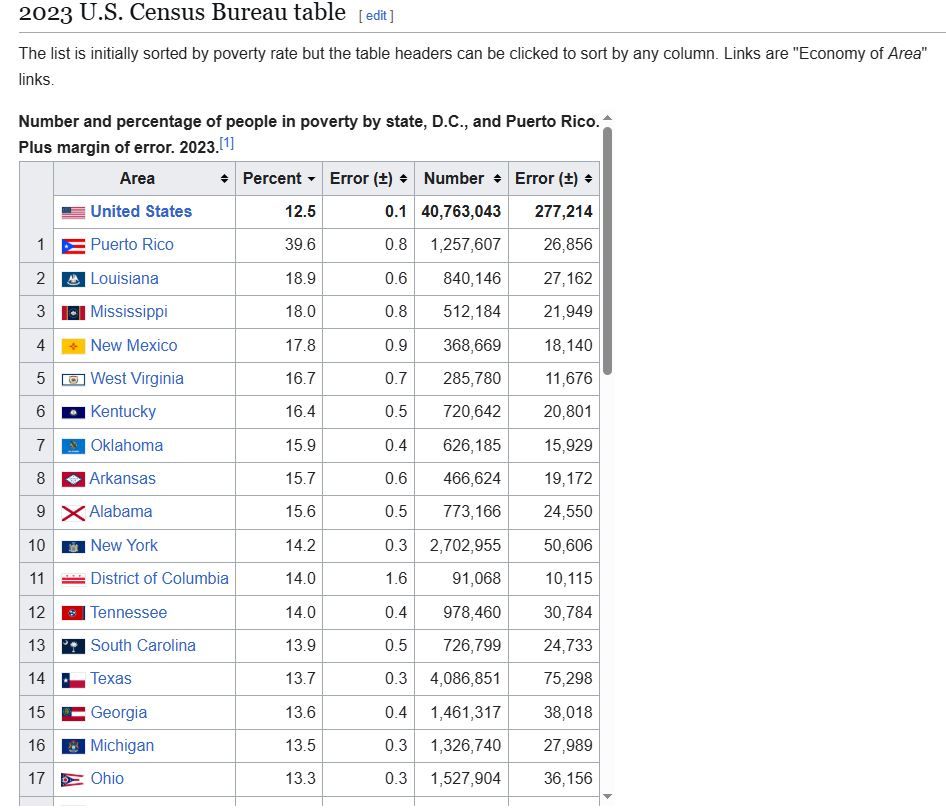Open the edit link for the section
946x812 pixels.
376,16
